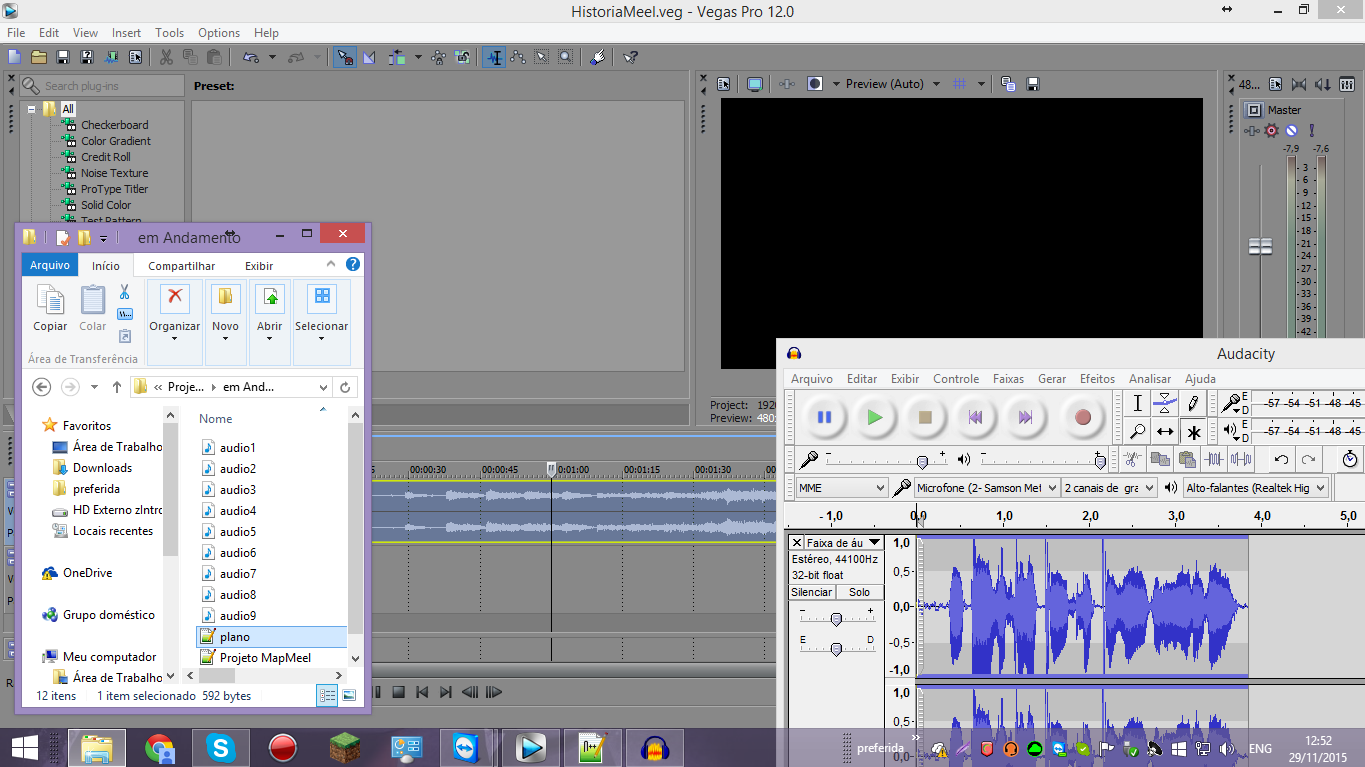Skip to start in Audacity transport
The height and width of the screenshot is (767, 1365).
(976, 417)
